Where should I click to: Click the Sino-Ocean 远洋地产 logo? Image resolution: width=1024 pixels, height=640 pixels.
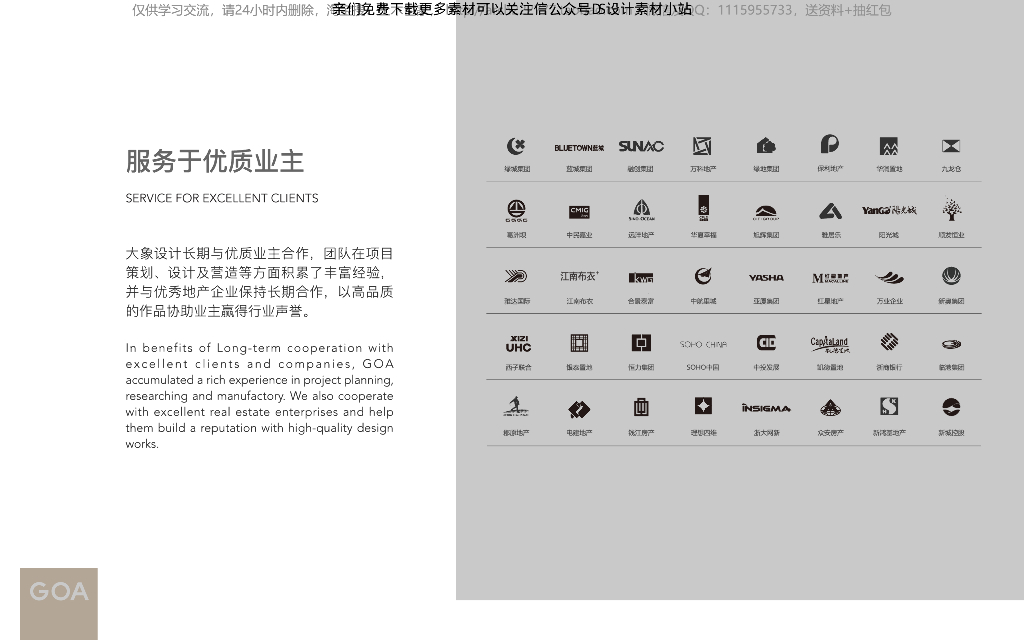(x=641, y=210)
